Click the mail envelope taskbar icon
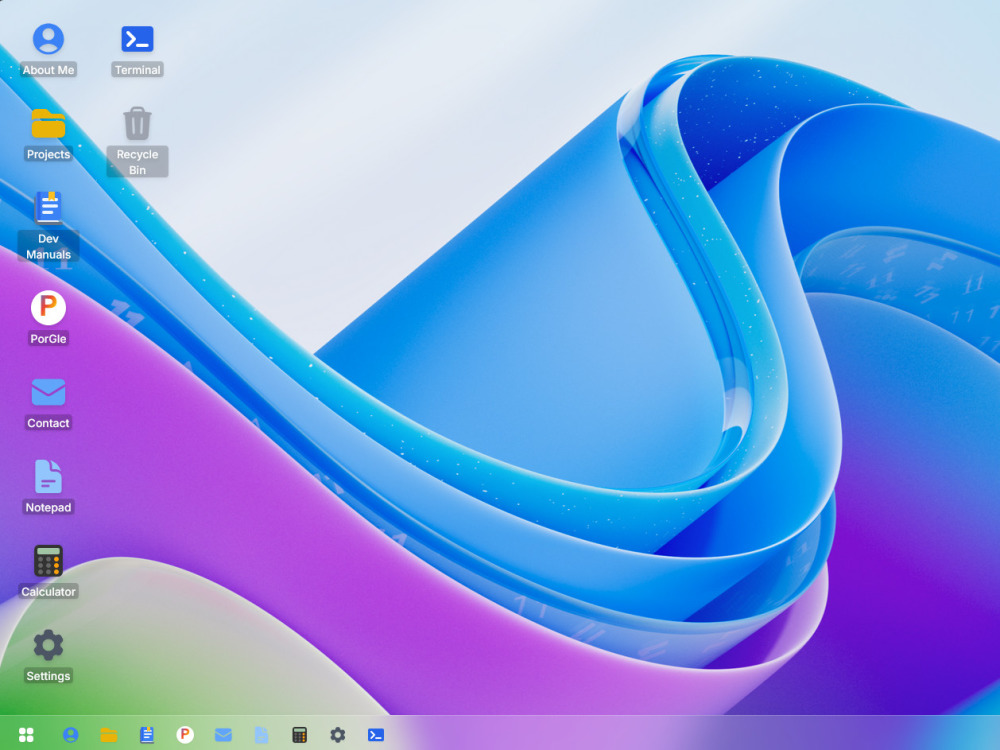The height and width of the screenshot is (750, 1000). [x=223, y=735]
